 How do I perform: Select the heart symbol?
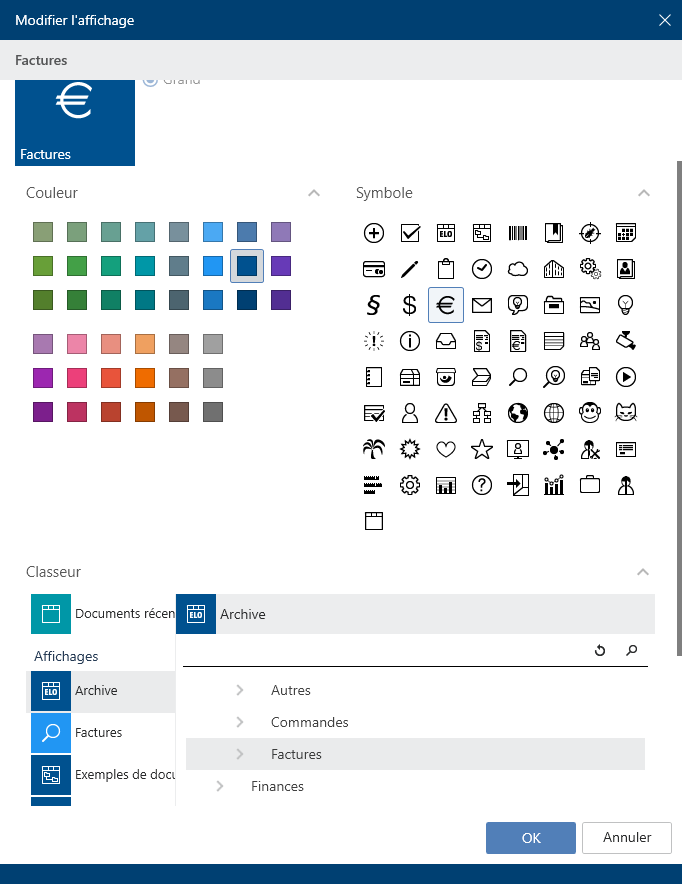click(x=446, y=449)
